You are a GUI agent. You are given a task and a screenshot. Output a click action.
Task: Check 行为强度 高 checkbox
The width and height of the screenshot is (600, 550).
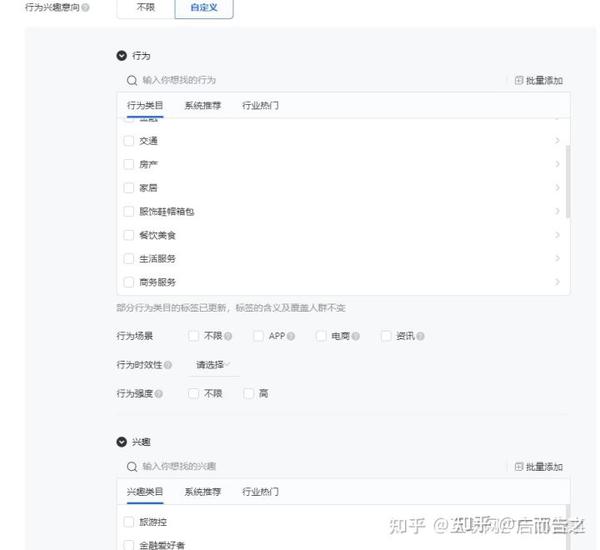tap(249, 393)
